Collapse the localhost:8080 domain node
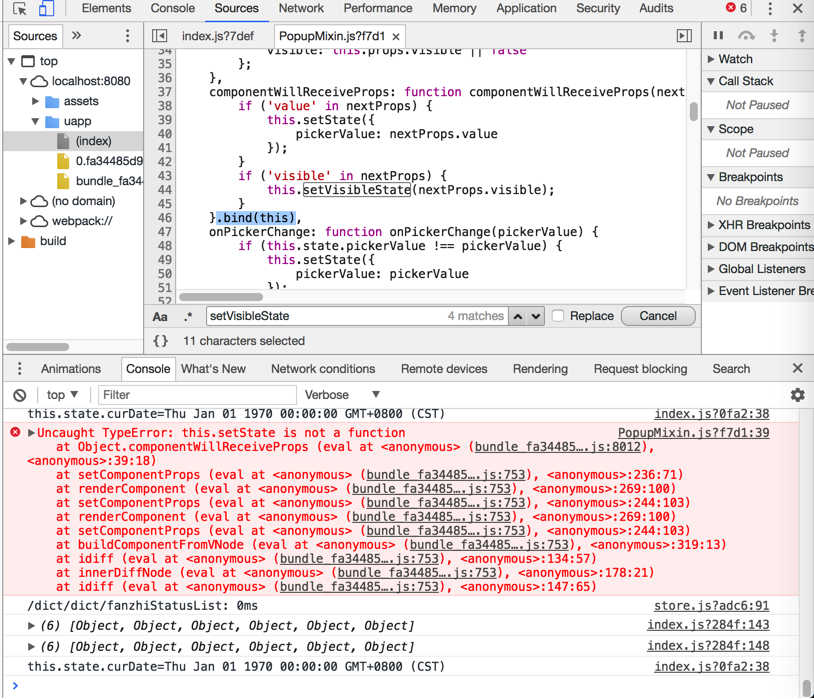The height and width of the screenshot is (699, 814). [23, 81]
